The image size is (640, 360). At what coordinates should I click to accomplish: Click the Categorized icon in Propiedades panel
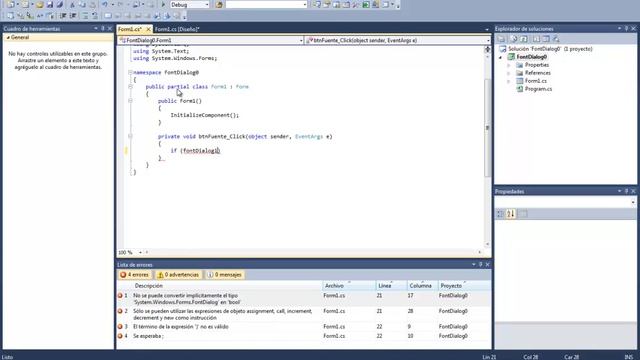pos(500,213)
